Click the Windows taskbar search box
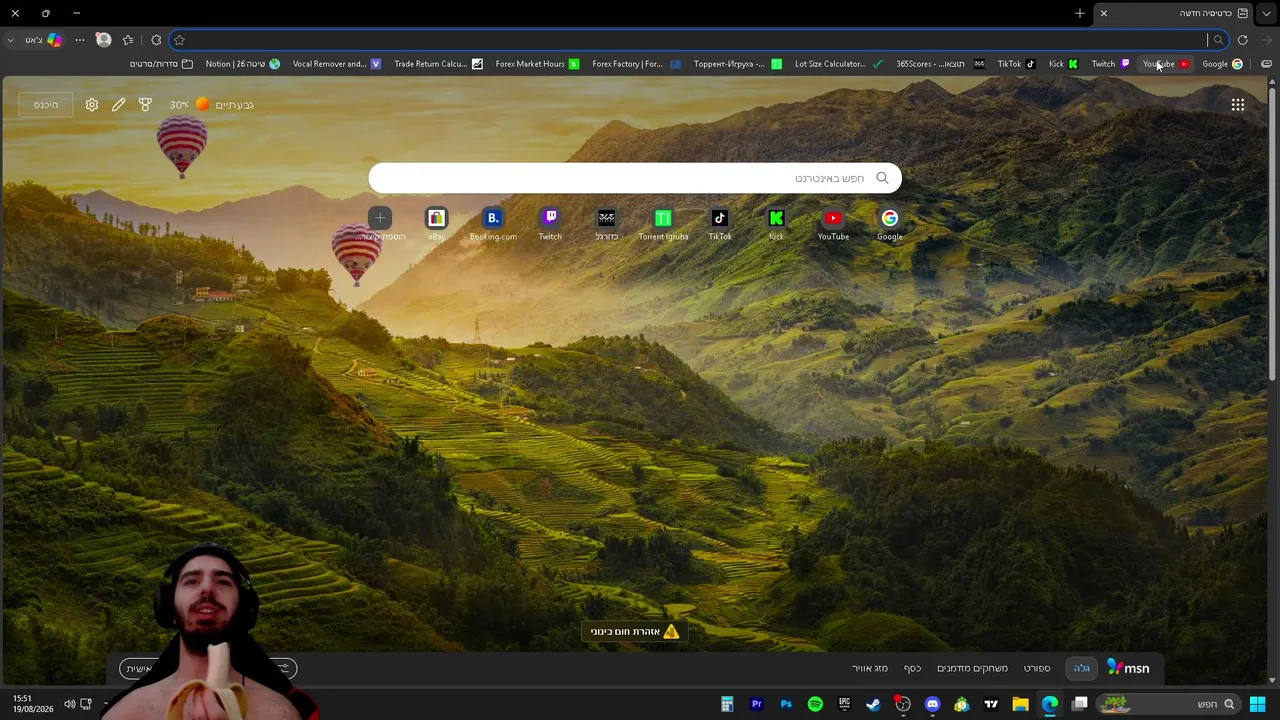Screen dimensions: 1280x720 [1168, 704]
